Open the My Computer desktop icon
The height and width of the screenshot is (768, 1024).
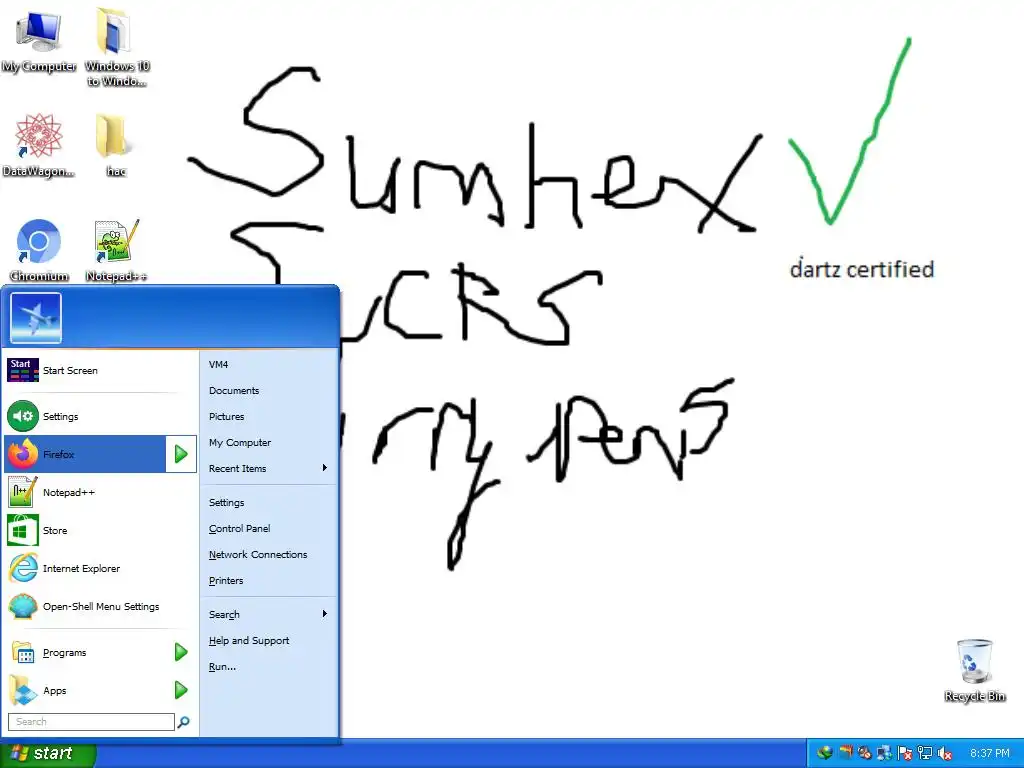(39, 40)
